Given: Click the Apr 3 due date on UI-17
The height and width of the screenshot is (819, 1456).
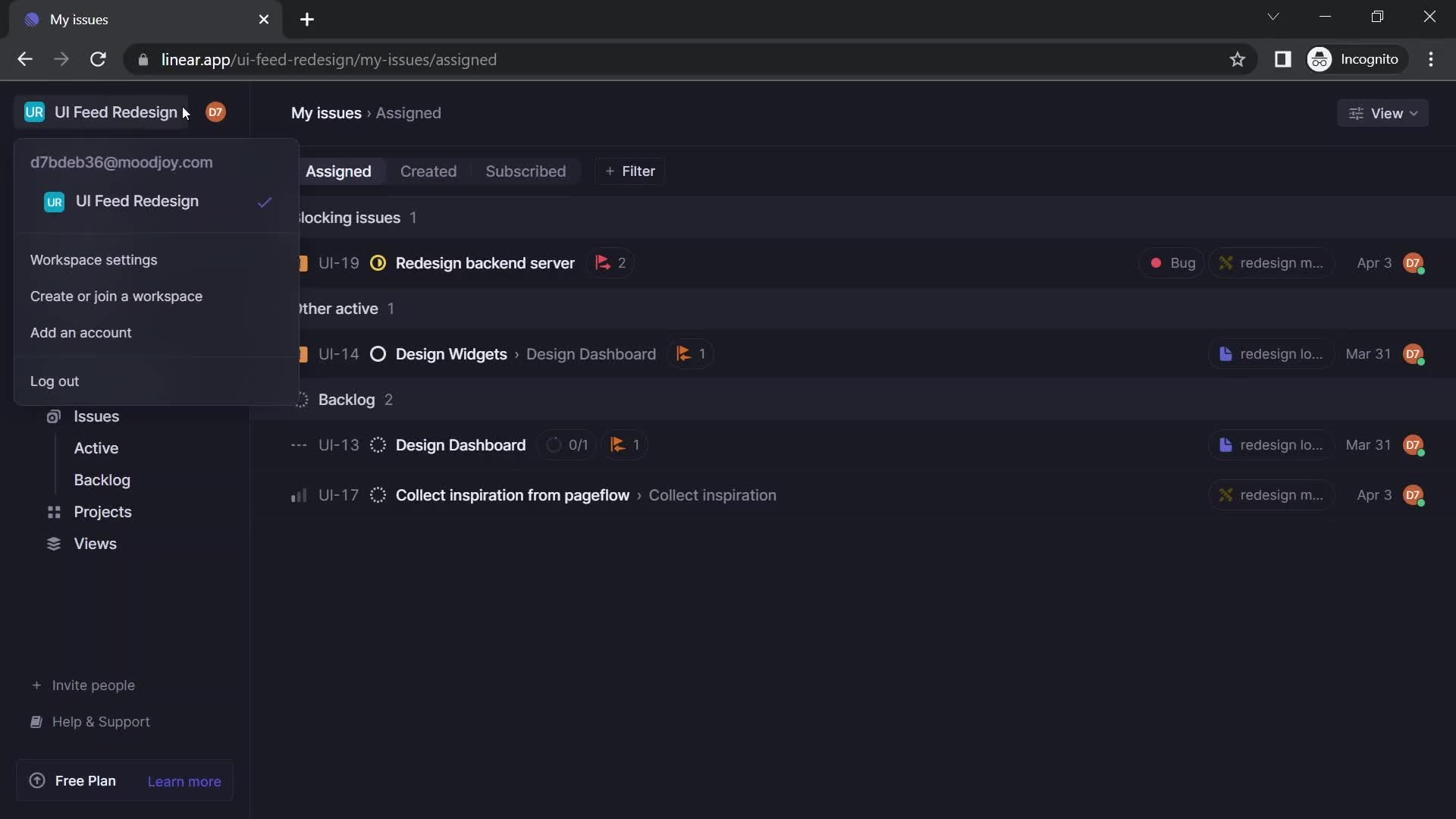Looking at the screenshot, I should click(1374, 495).
